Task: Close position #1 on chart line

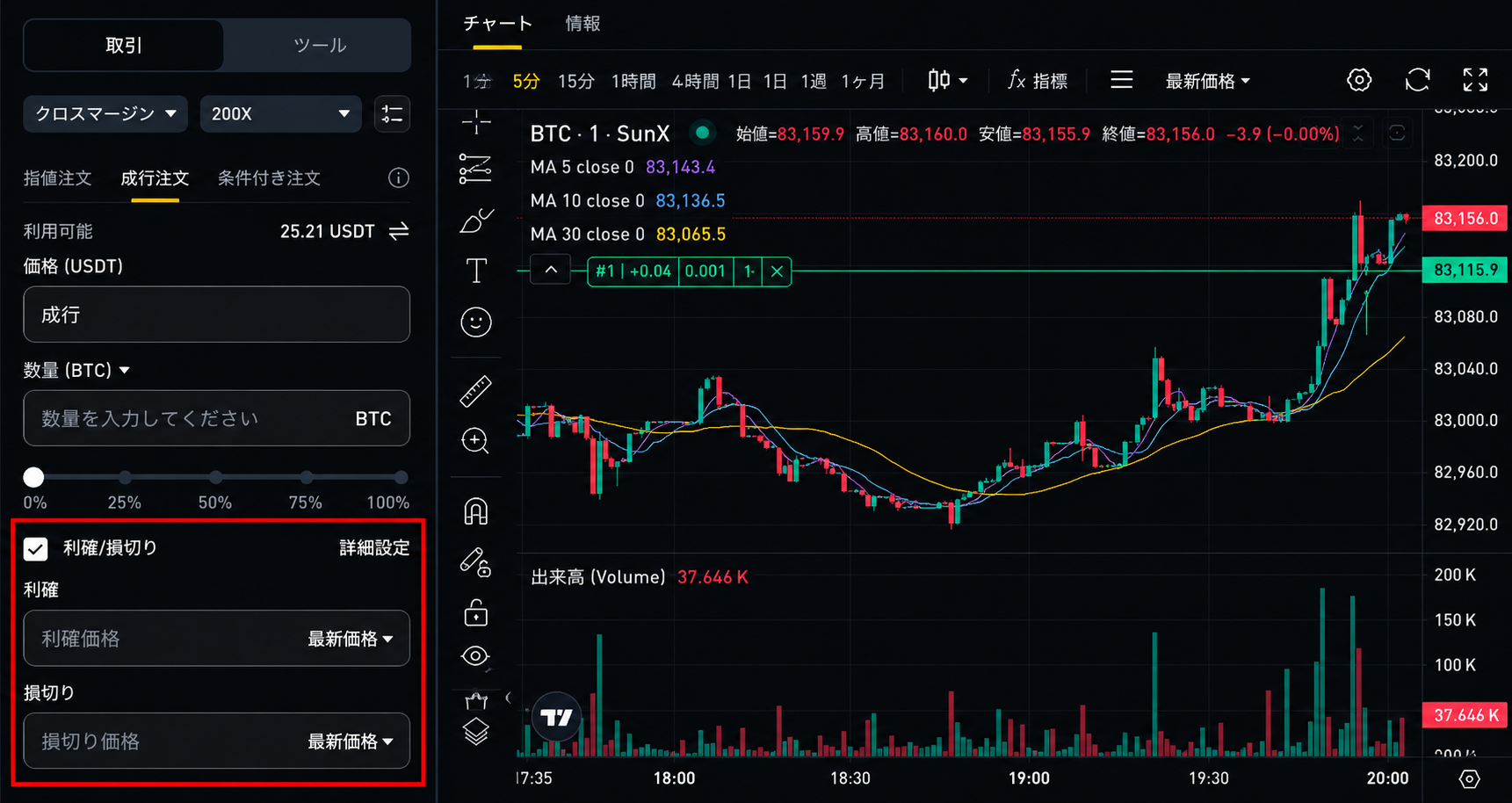Action: [x=777, y=271]
